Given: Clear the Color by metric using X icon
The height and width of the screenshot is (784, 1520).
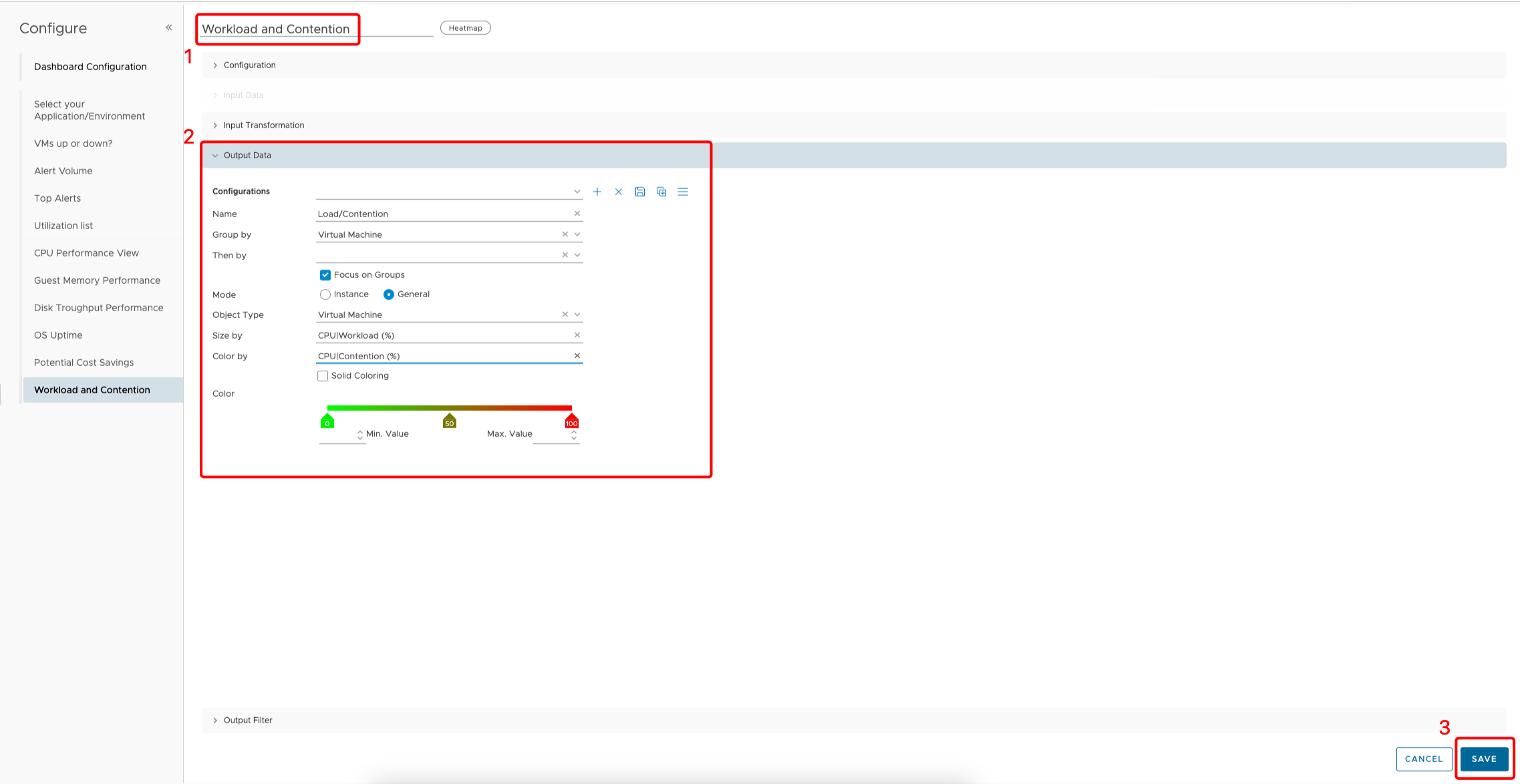Looking at the screenshot, I should (577, 355).
